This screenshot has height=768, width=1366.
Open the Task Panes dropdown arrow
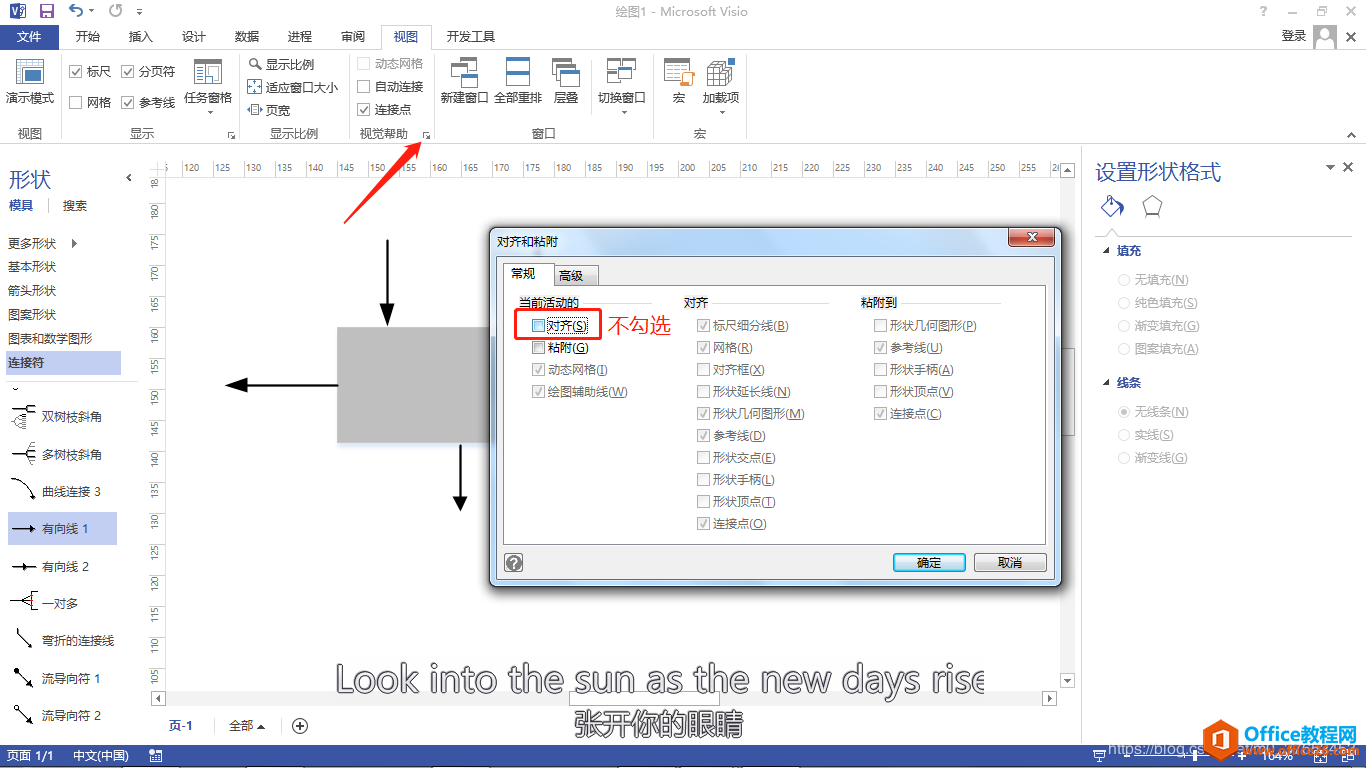(209, 112)
